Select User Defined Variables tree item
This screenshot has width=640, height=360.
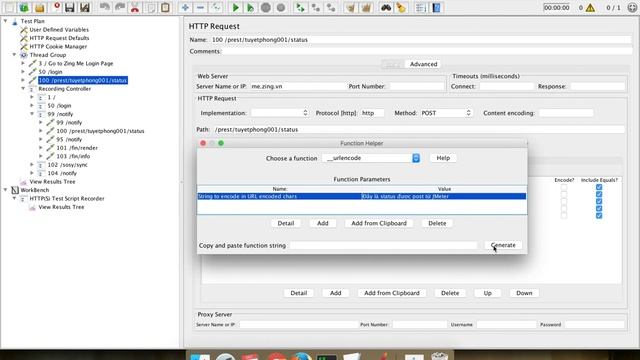tap(59, 29)
